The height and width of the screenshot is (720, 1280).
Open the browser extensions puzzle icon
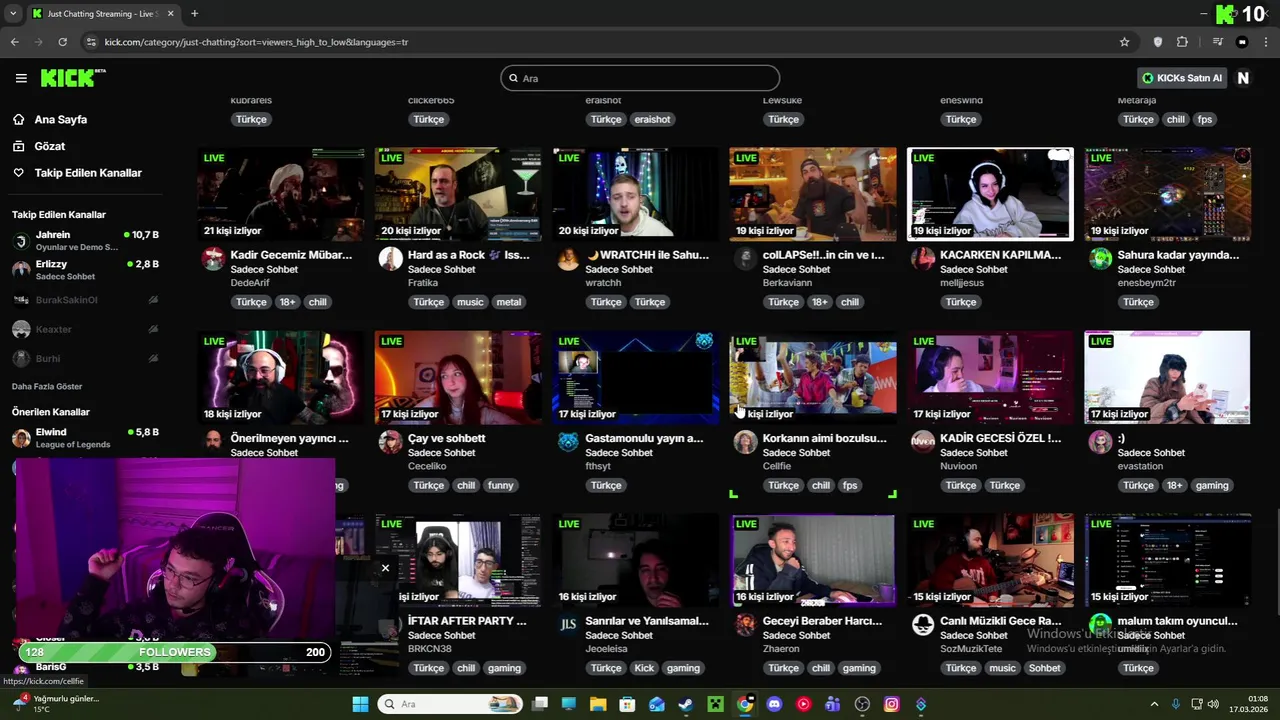coord(1183,42)
